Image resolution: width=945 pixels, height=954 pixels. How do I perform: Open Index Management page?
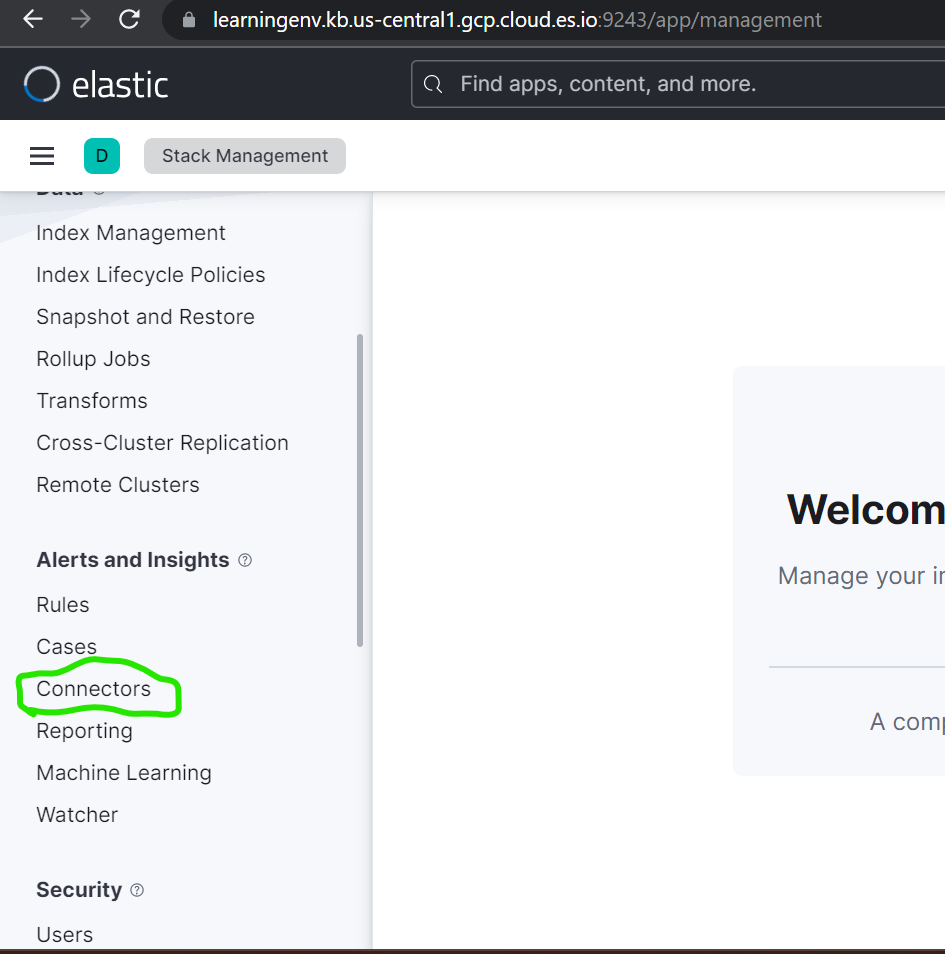point(131,233)
